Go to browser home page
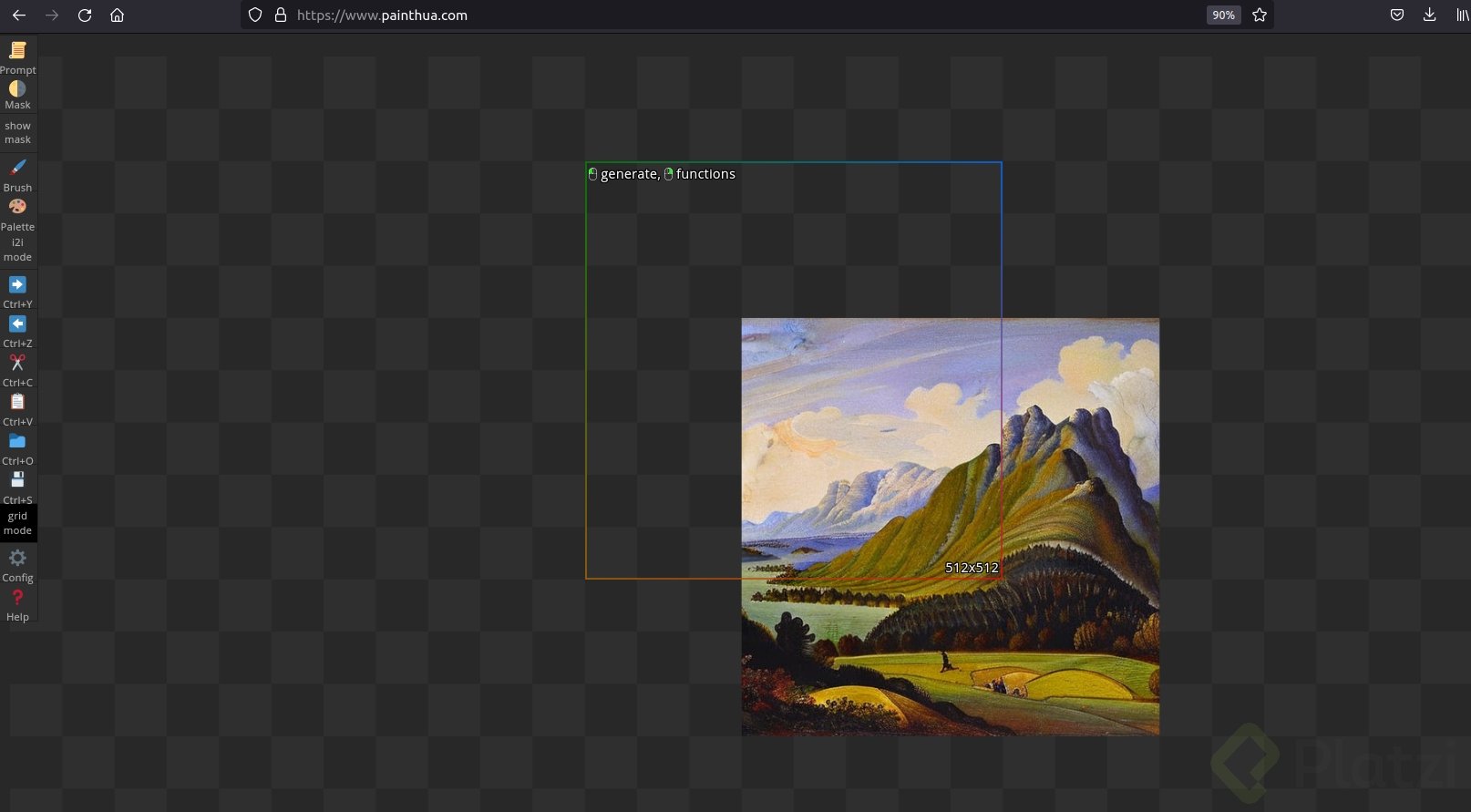This screenshot has height=812, width=1471. pyautogui.click(x=117, y=15)
